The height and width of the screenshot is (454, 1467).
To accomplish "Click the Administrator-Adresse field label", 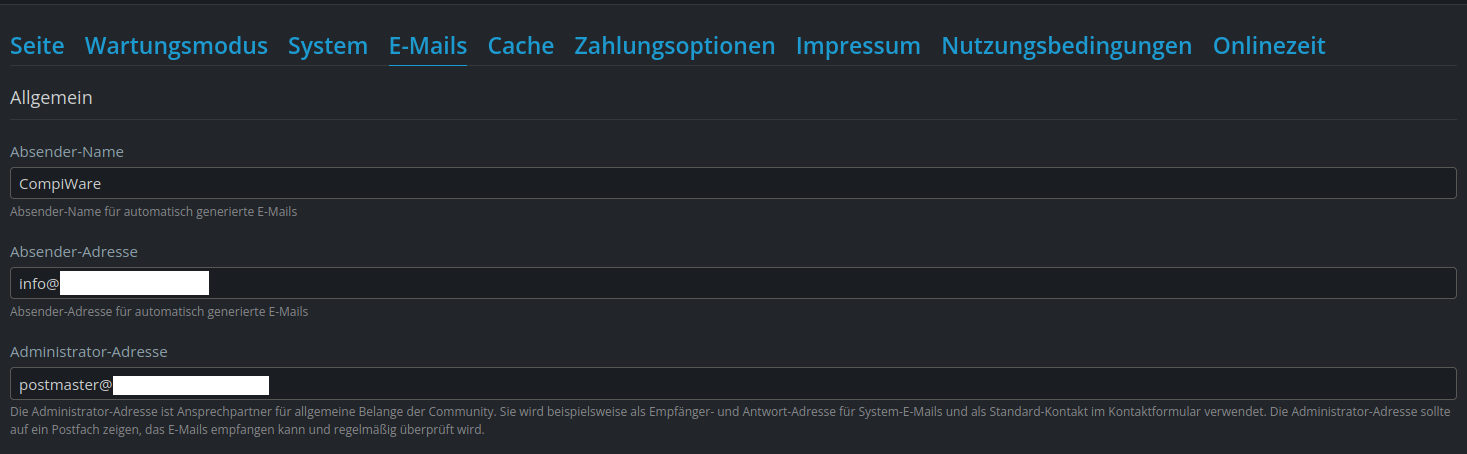I will point(89,352).
